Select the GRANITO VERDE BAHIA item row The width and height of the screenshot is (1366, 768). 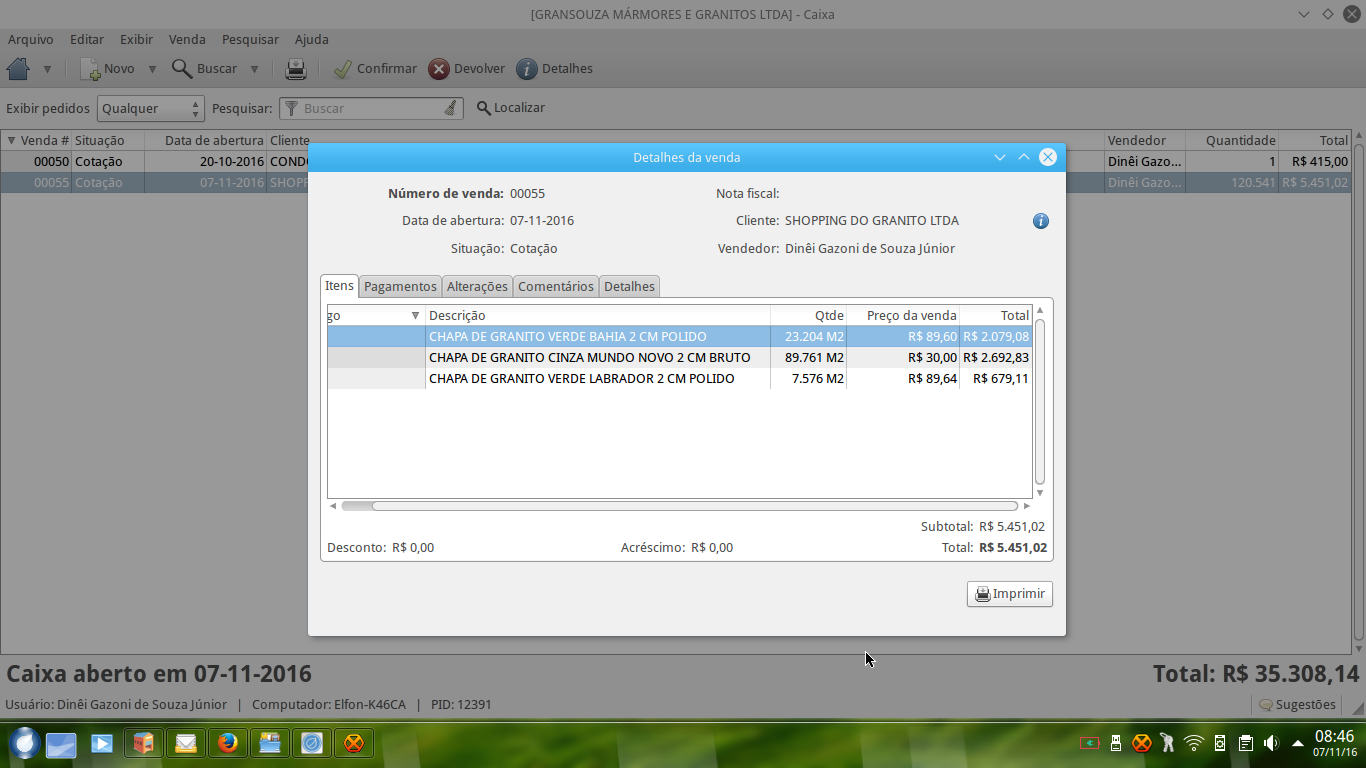point(679,336)
